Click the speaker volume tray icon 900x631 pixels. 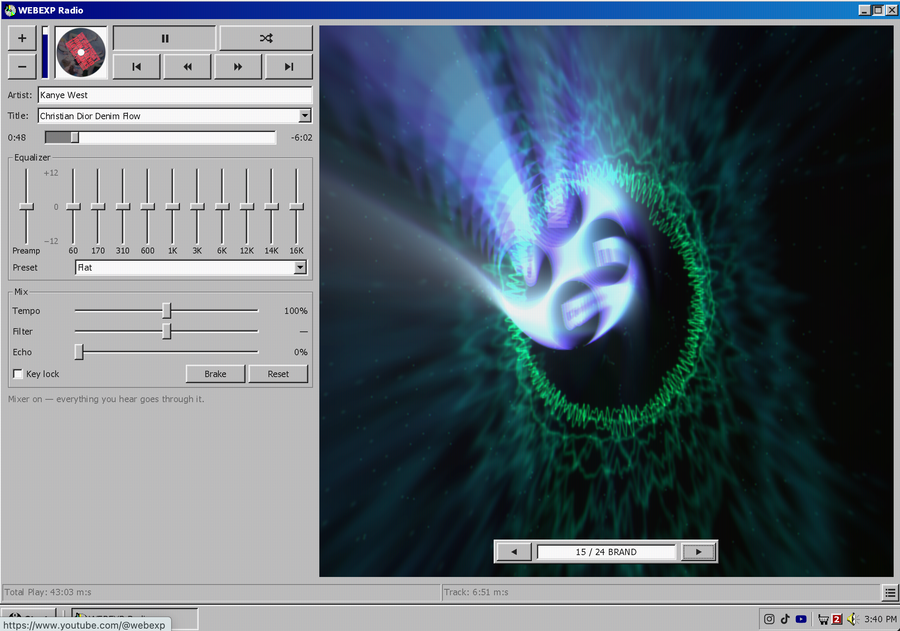852,619
